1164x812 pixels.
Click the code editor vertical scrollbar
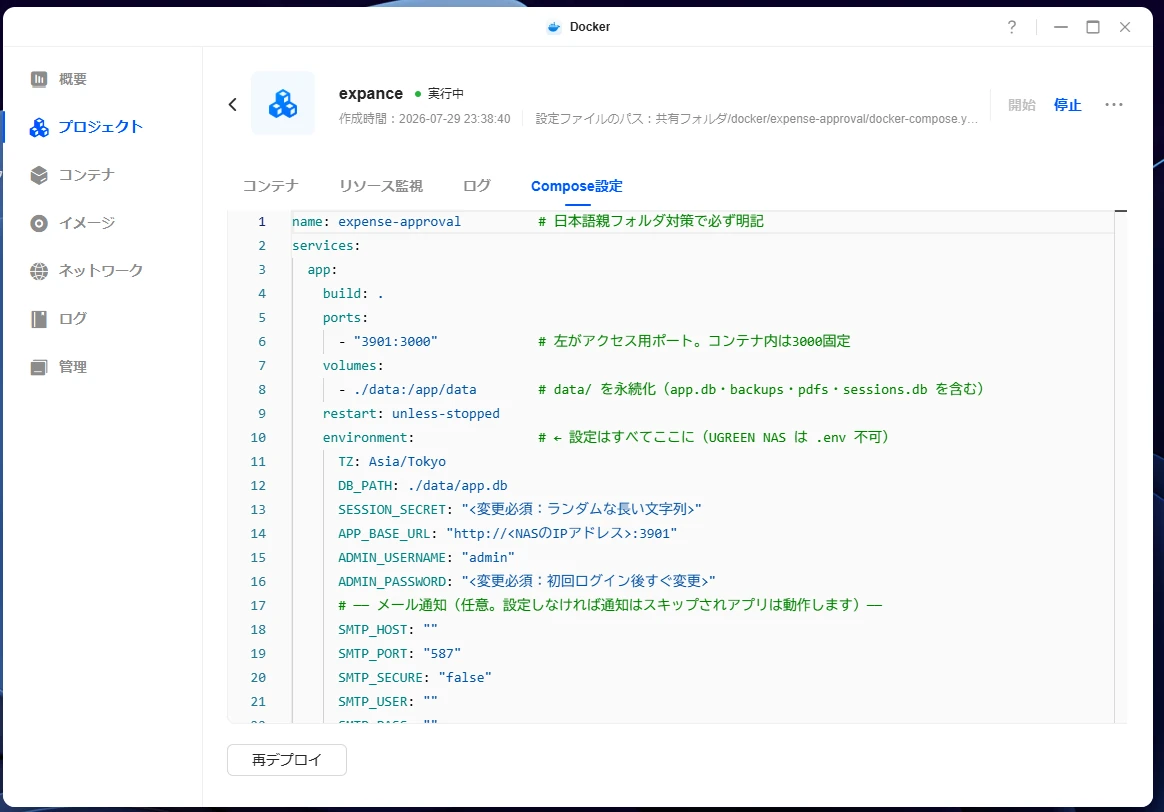pyautogui.click(x=1121, y=466)
